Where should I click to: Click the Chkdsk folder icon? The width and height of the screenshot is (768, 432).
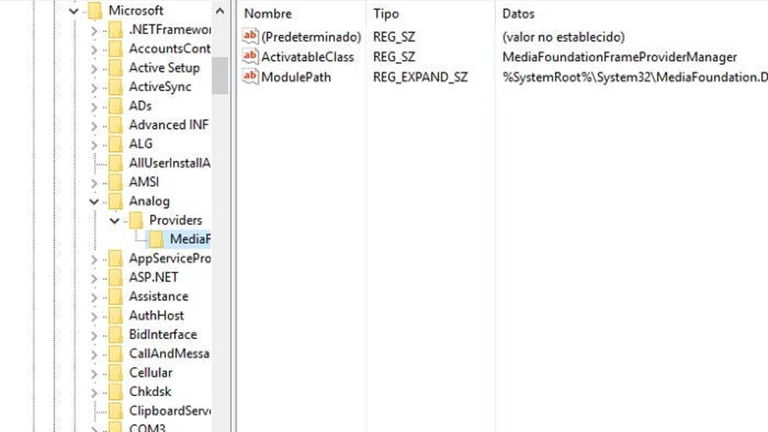(115, 391)
